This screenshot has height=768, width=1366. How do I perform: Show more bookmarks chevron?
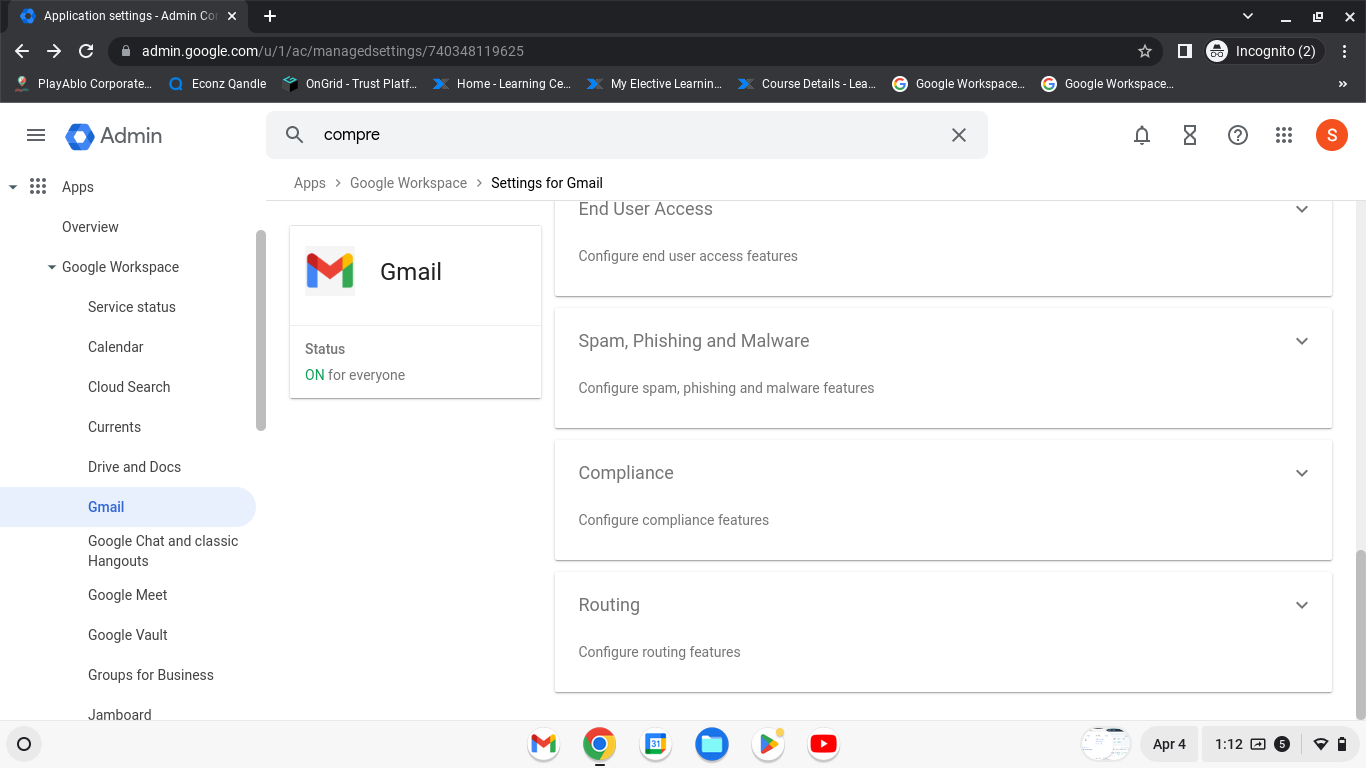click(1343, 84)
